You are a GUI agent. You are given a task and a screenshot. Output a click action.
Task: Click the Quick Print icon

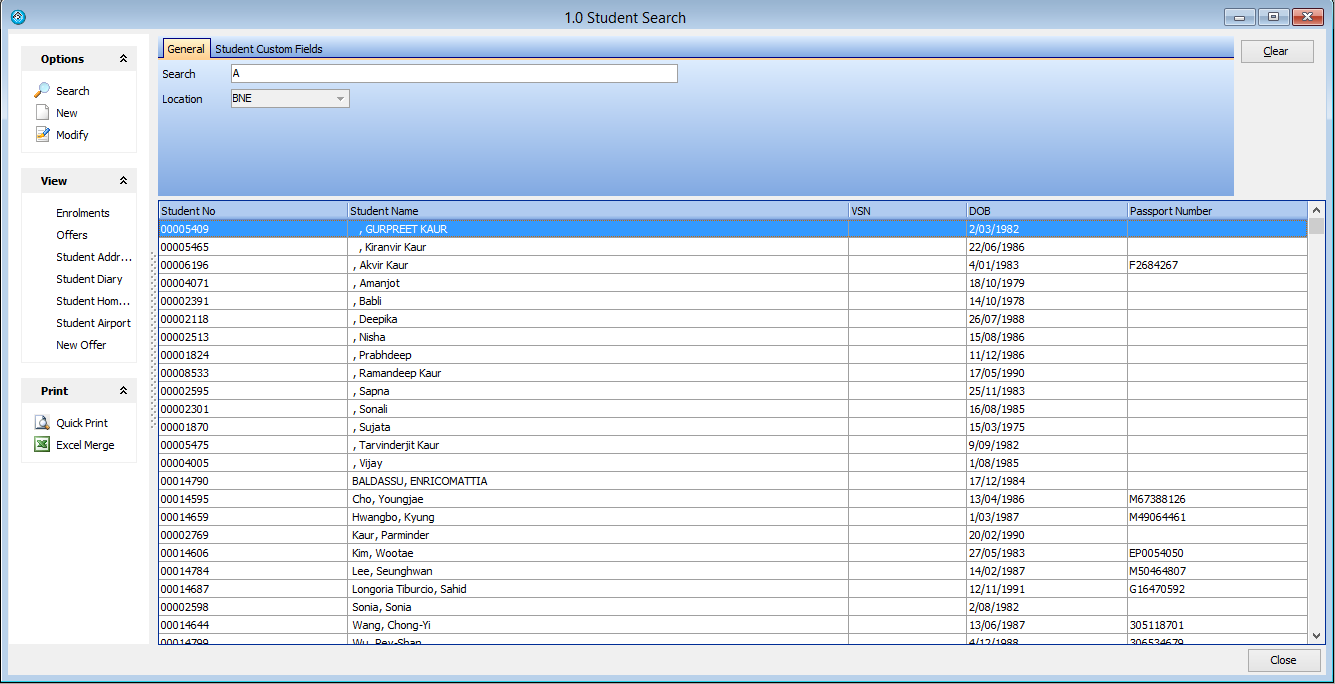click(42, 423)
